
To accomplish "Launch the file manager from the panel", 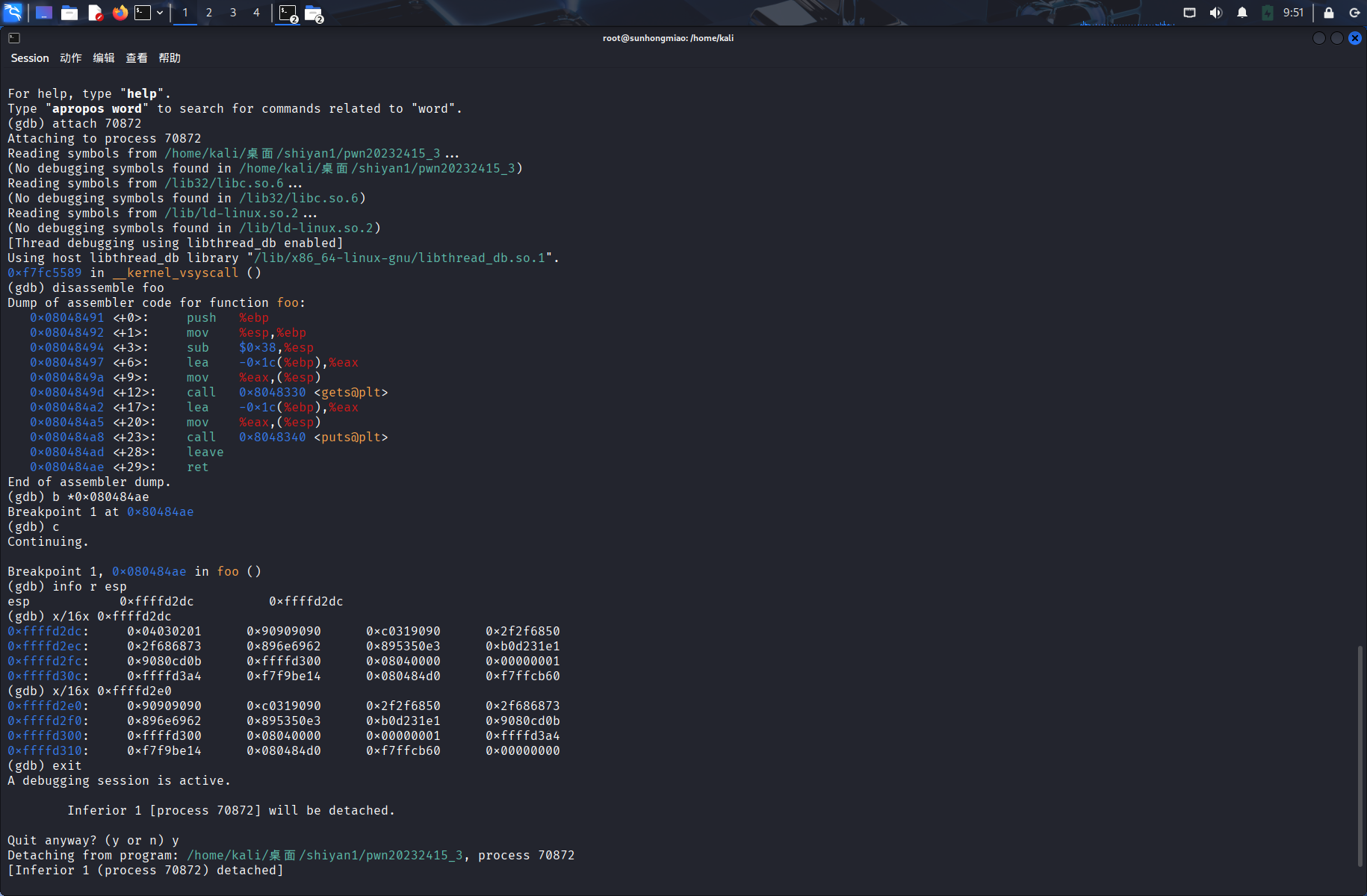I will 69,13.
